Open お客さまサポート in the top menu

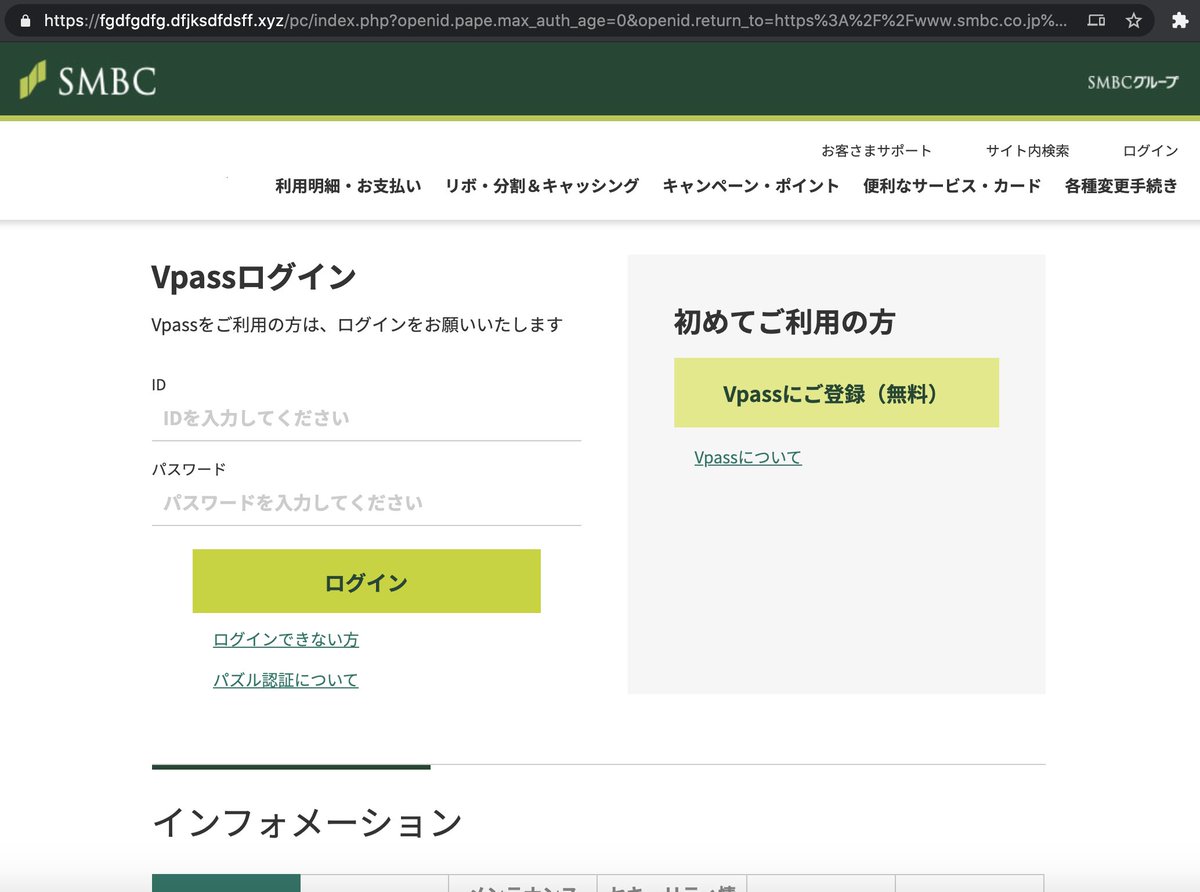tap(876, 151)
